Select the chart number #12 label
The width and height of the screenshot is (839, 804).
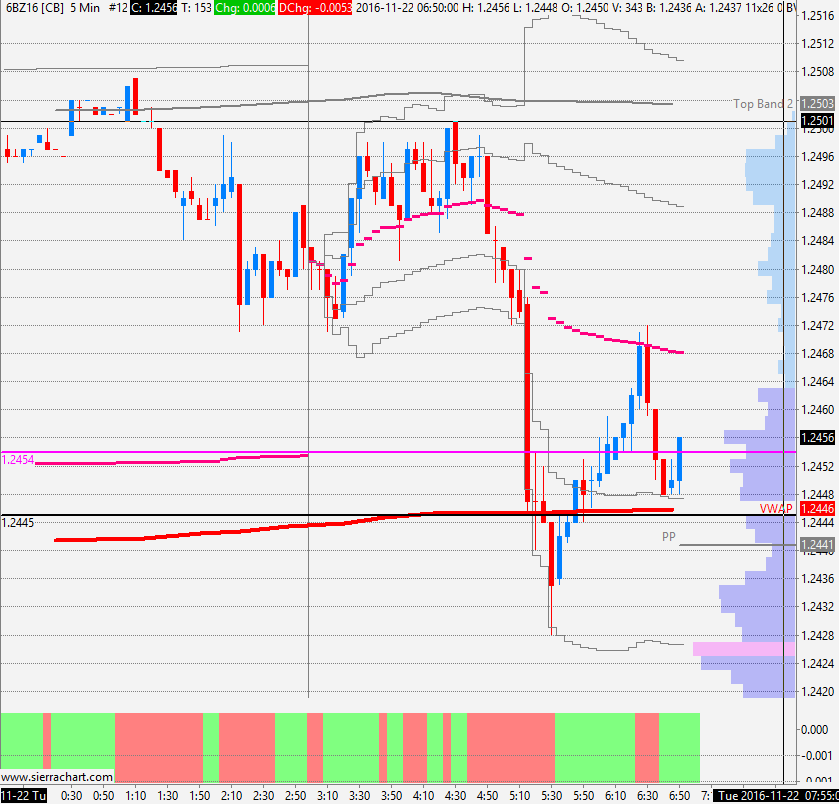coord(118,7)
